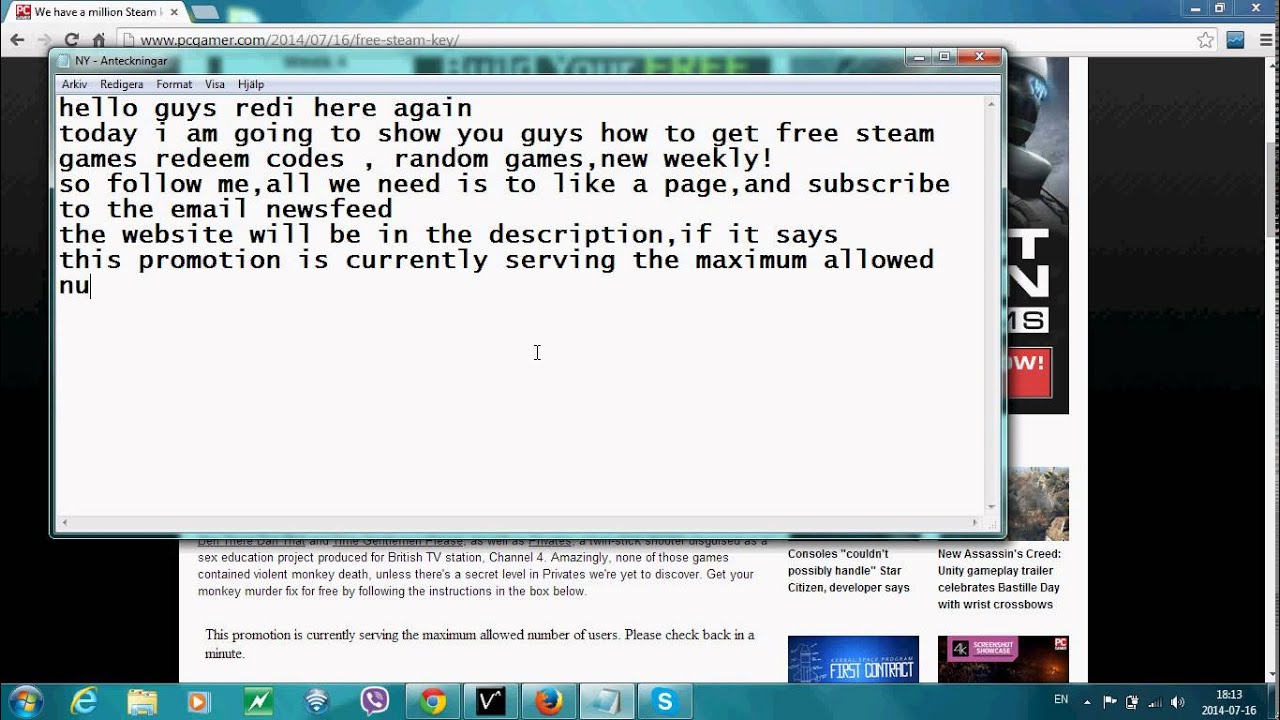1280x720 pixels.
Task: Click thumbnail above Assassin's Creed headline
Action: (1038, 504)
